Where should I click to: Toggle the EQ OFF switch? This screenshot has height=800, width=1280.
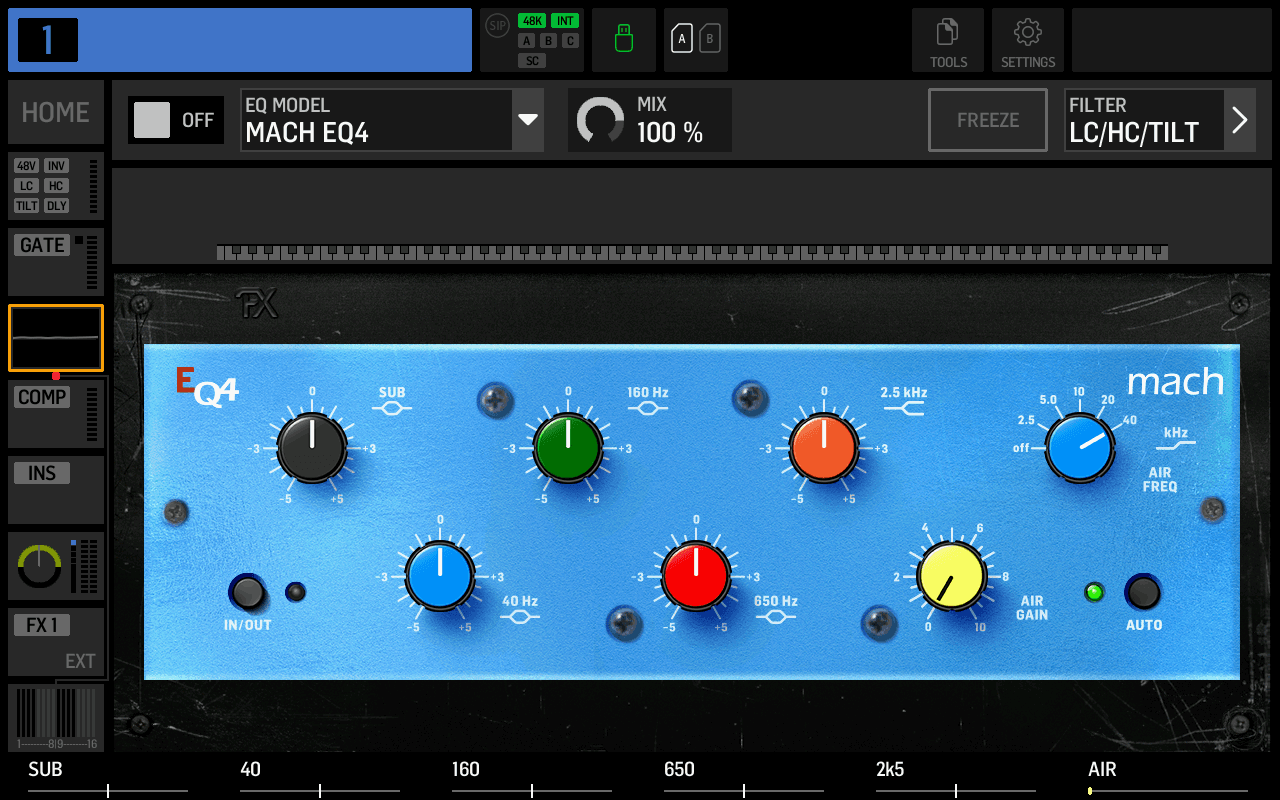click(176, 120)
